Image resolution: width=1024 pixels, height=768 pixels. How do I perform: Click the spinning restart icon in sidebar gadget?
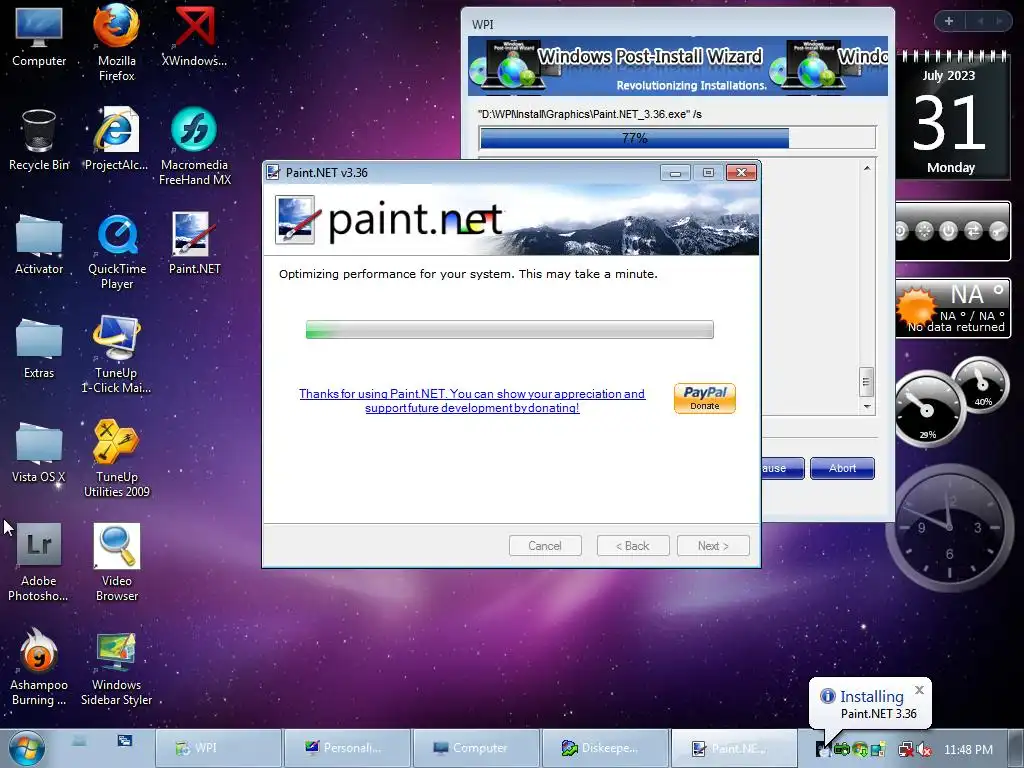(924, 231)
